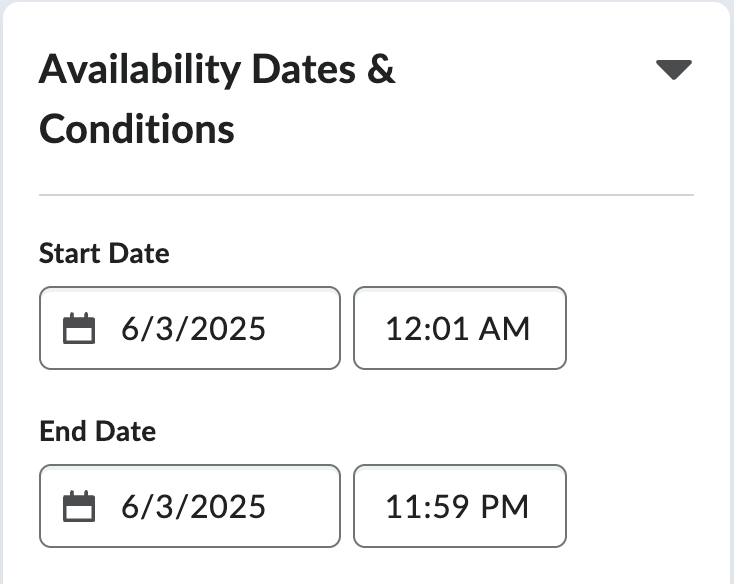The image size is (734, 584).
Task: Collapse the Availability Dates & Conditions section arrow
Action: 674,70
